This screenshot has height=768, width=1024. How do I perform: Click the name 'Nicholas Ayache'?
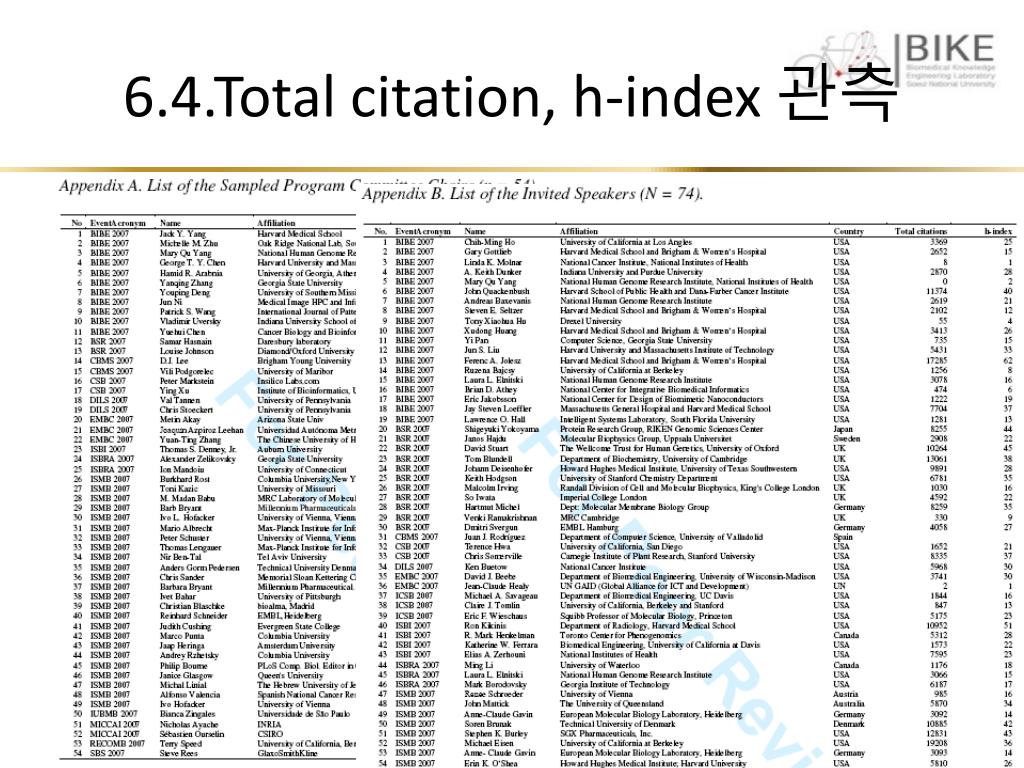pyautogui.click(x=188, y=724)
